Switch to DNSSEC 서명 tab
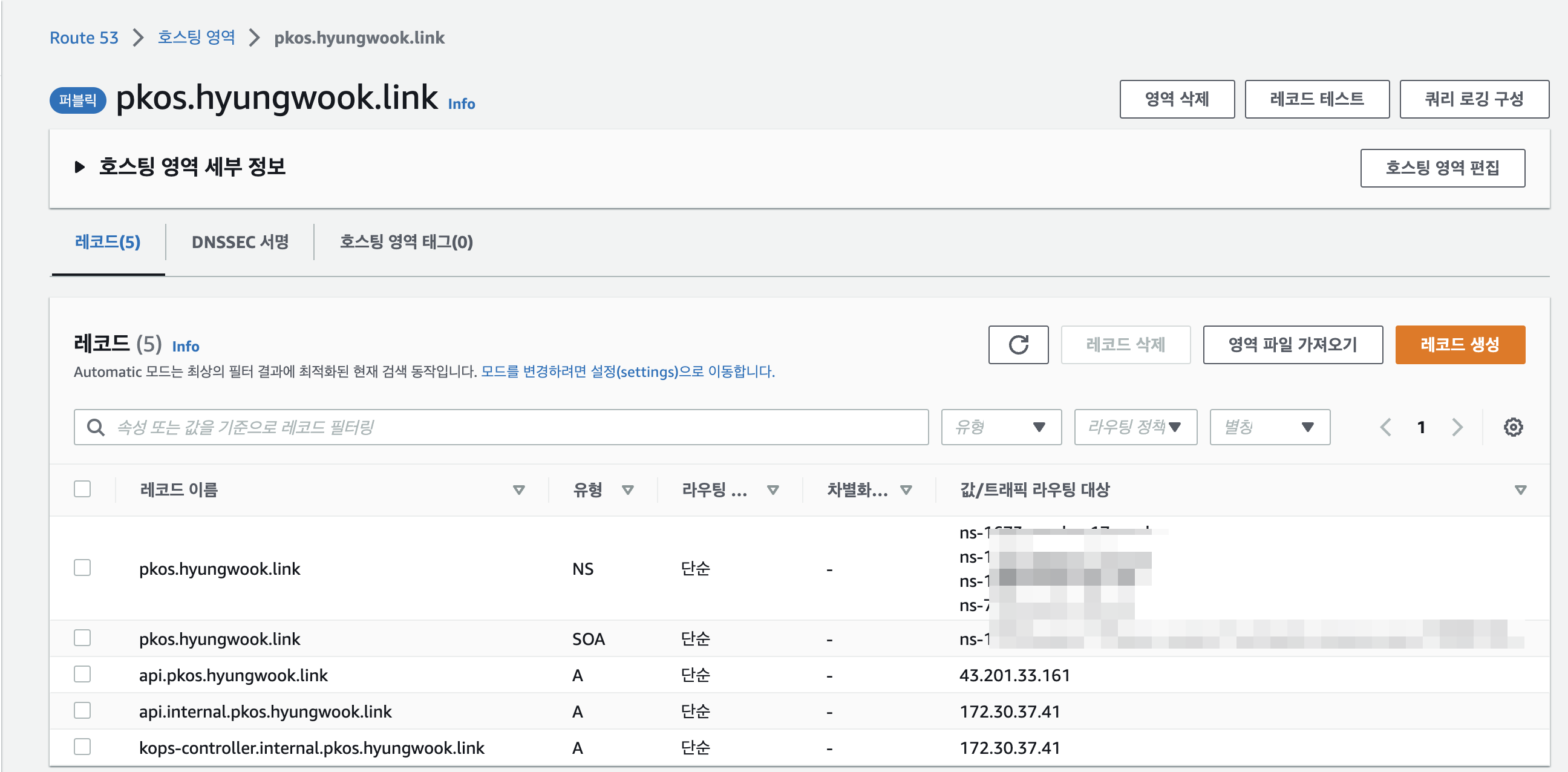 click(x=240, y=243)
